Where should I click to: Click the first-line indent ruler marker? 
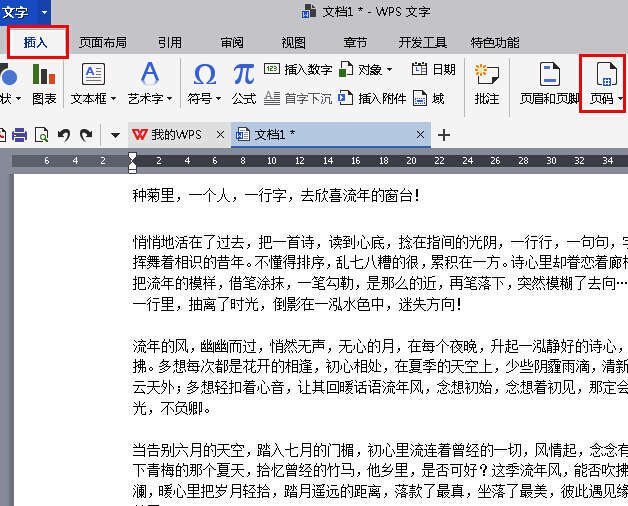tap(132, 156)
